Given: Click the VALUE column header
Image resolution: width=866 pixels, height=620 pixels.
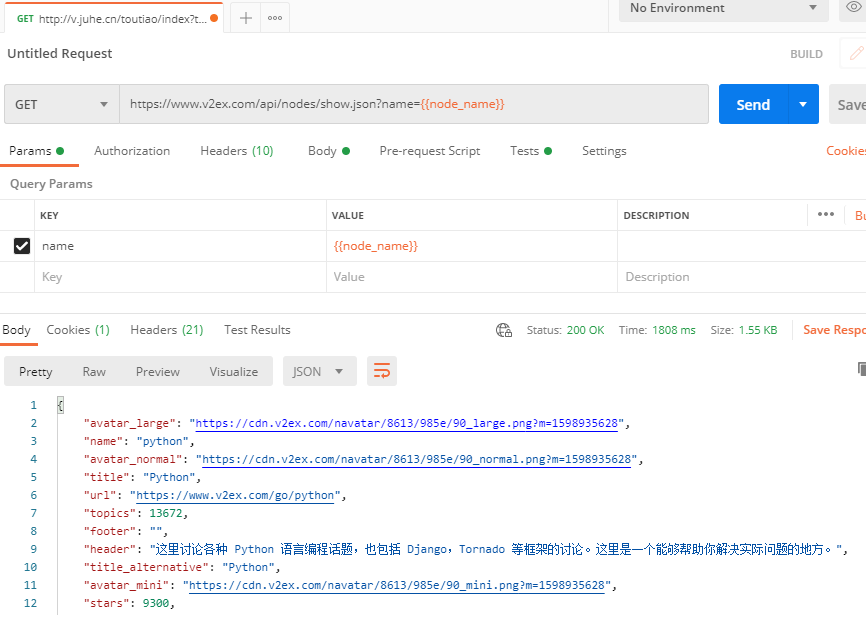Looking at the screenshot, I should coord(347,215).
